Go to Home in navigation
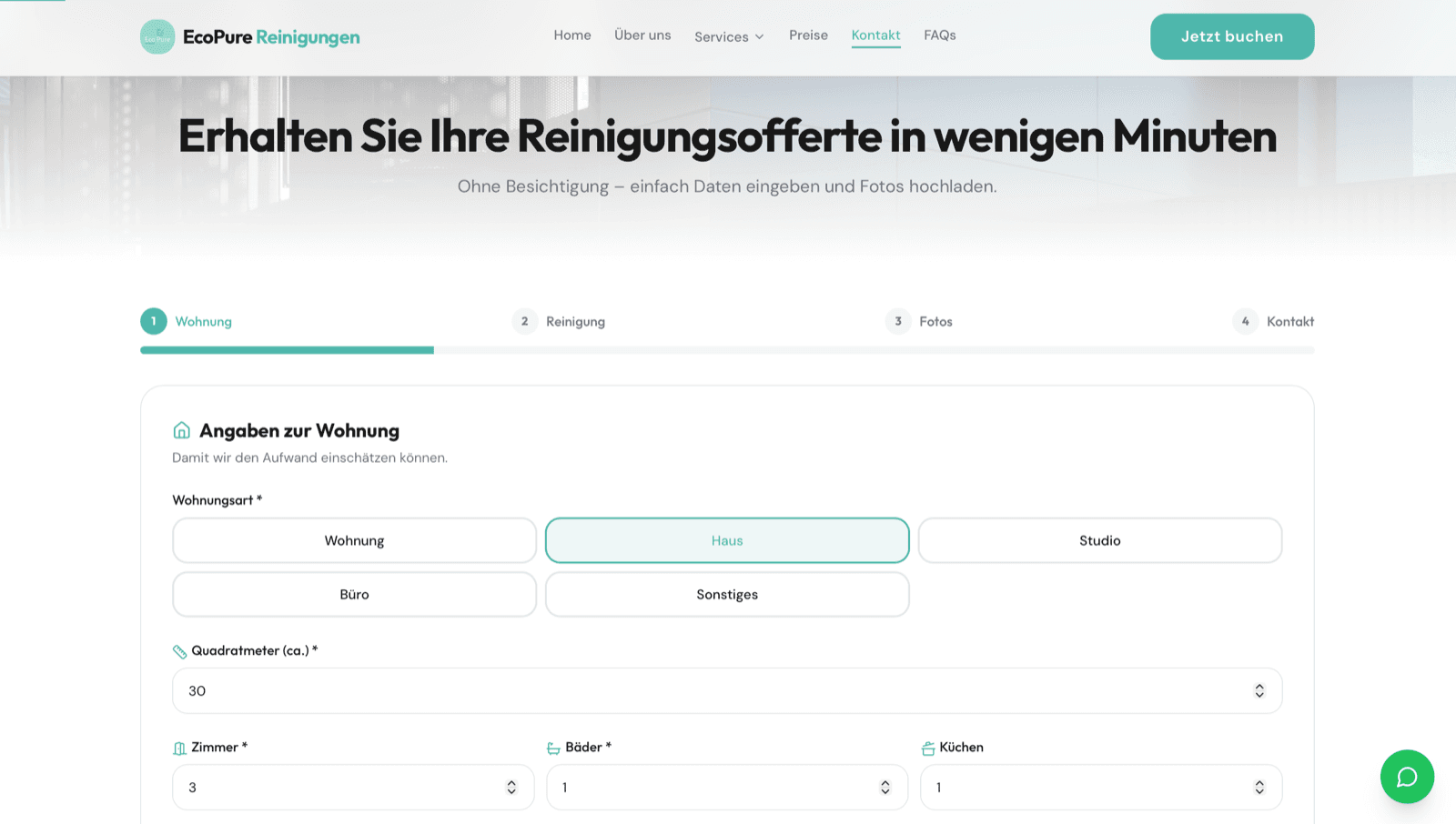This screenshot has width=1456, height=824. (x=572, y=35)
